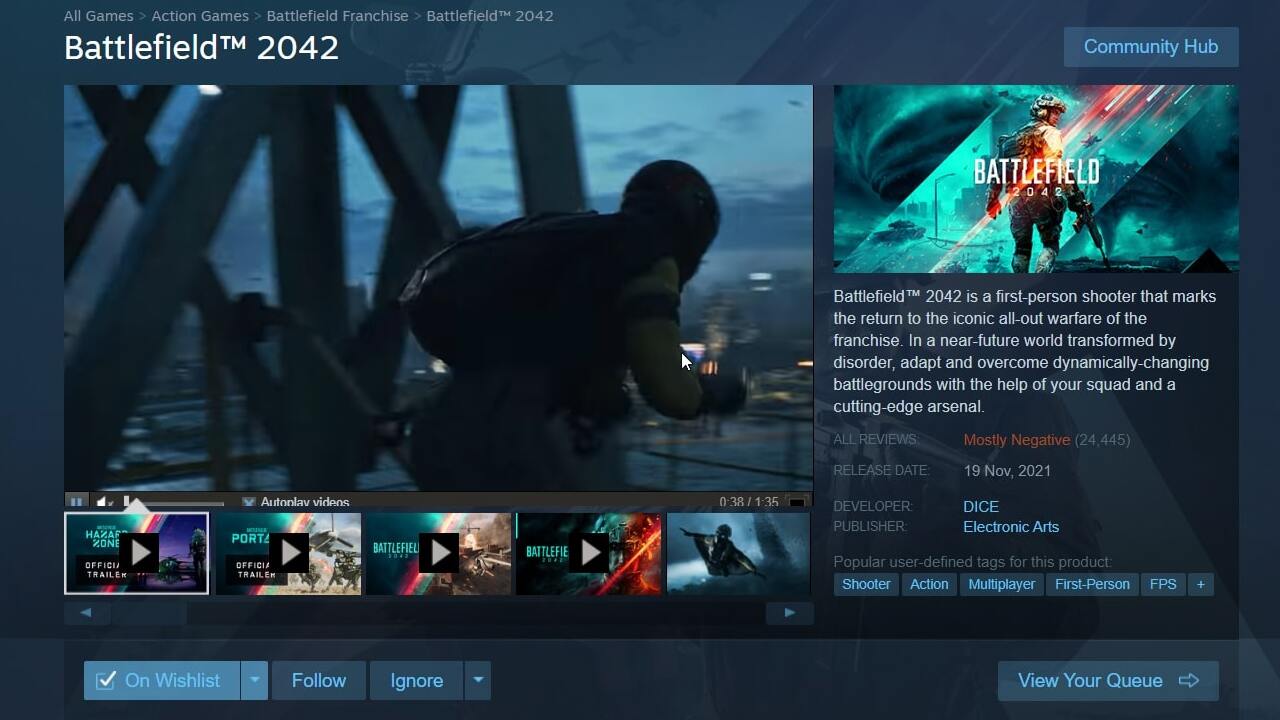This screenshot has height=720, width=1280.
Task: Play the third trailer with helicopter scene
Action: tap(438, 553)
